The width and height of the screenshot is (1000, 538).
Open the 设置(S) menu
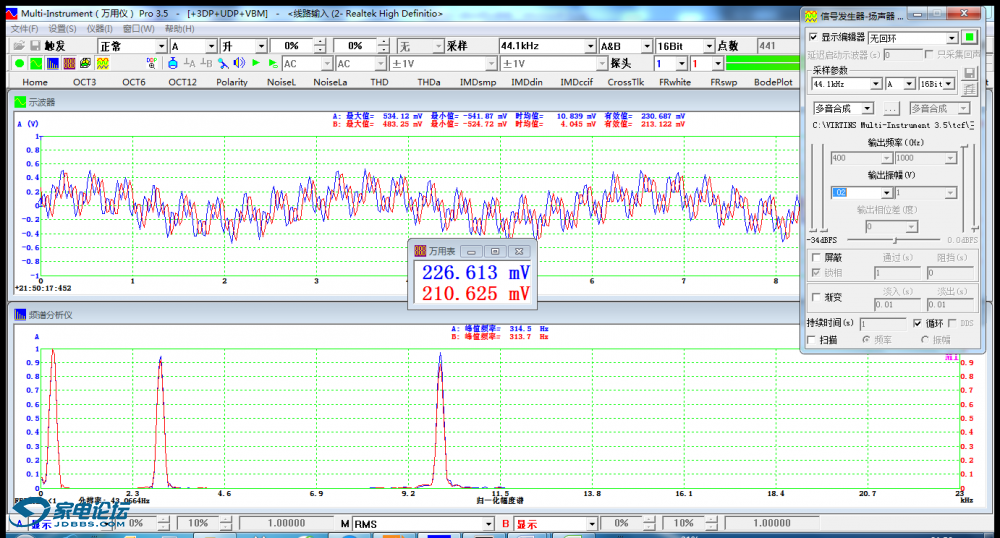[x=62, y=29]
